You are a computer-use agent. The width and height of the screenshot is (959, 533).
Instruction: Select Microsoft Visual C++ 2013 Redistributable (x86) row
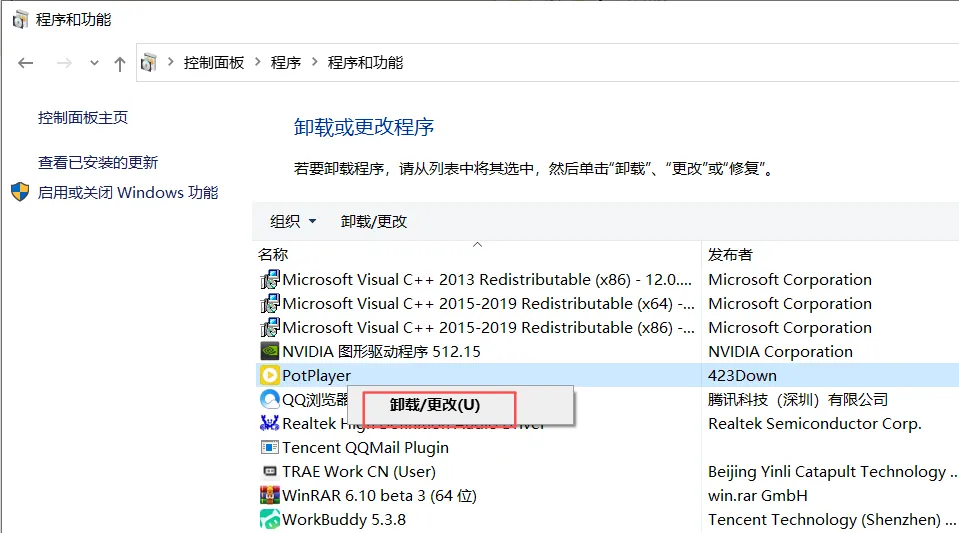[x=487, y=280]
